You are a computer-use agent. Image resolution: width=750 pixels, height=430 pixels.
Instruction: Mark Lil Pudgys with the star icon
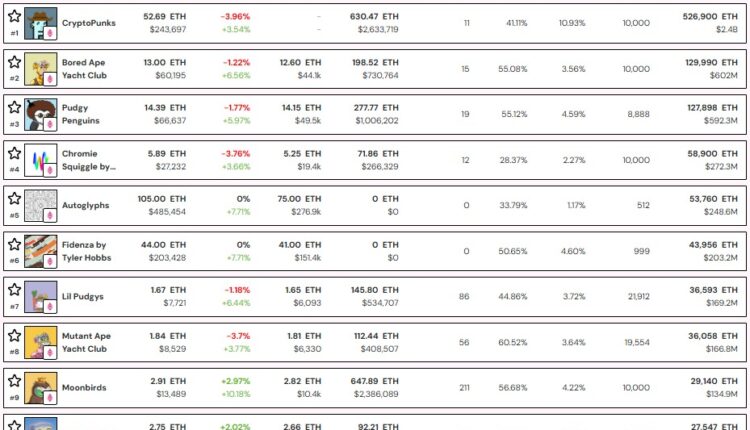tap(14, 289)
